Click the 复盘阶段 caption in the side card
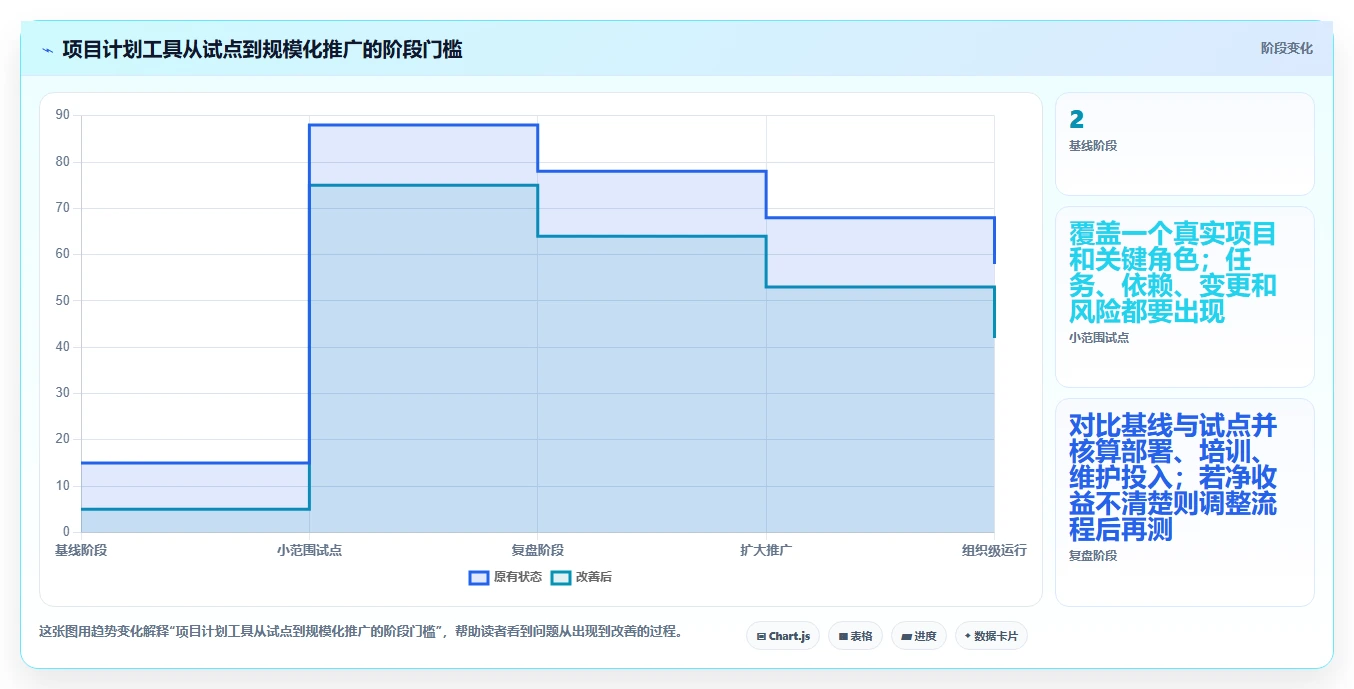The width and height of the screenshot is (1354, 689). click(1093, 555)
